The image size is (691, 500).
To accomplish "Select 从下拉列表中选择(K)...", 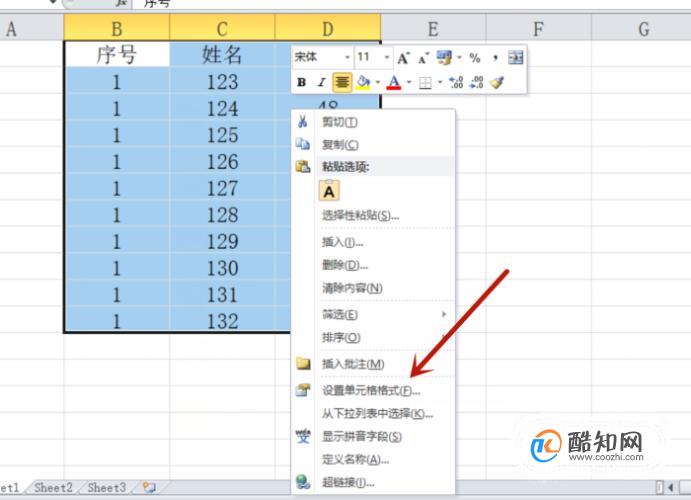I will [x=373, y=413].
